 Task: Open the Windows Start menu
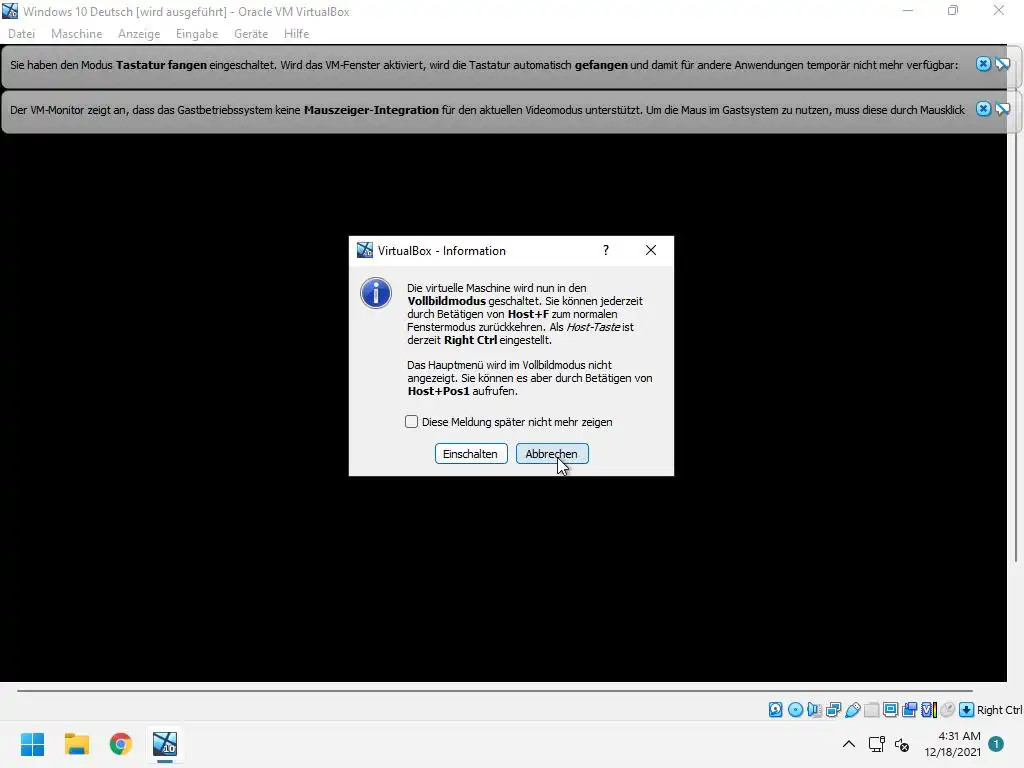click(33, 744)
